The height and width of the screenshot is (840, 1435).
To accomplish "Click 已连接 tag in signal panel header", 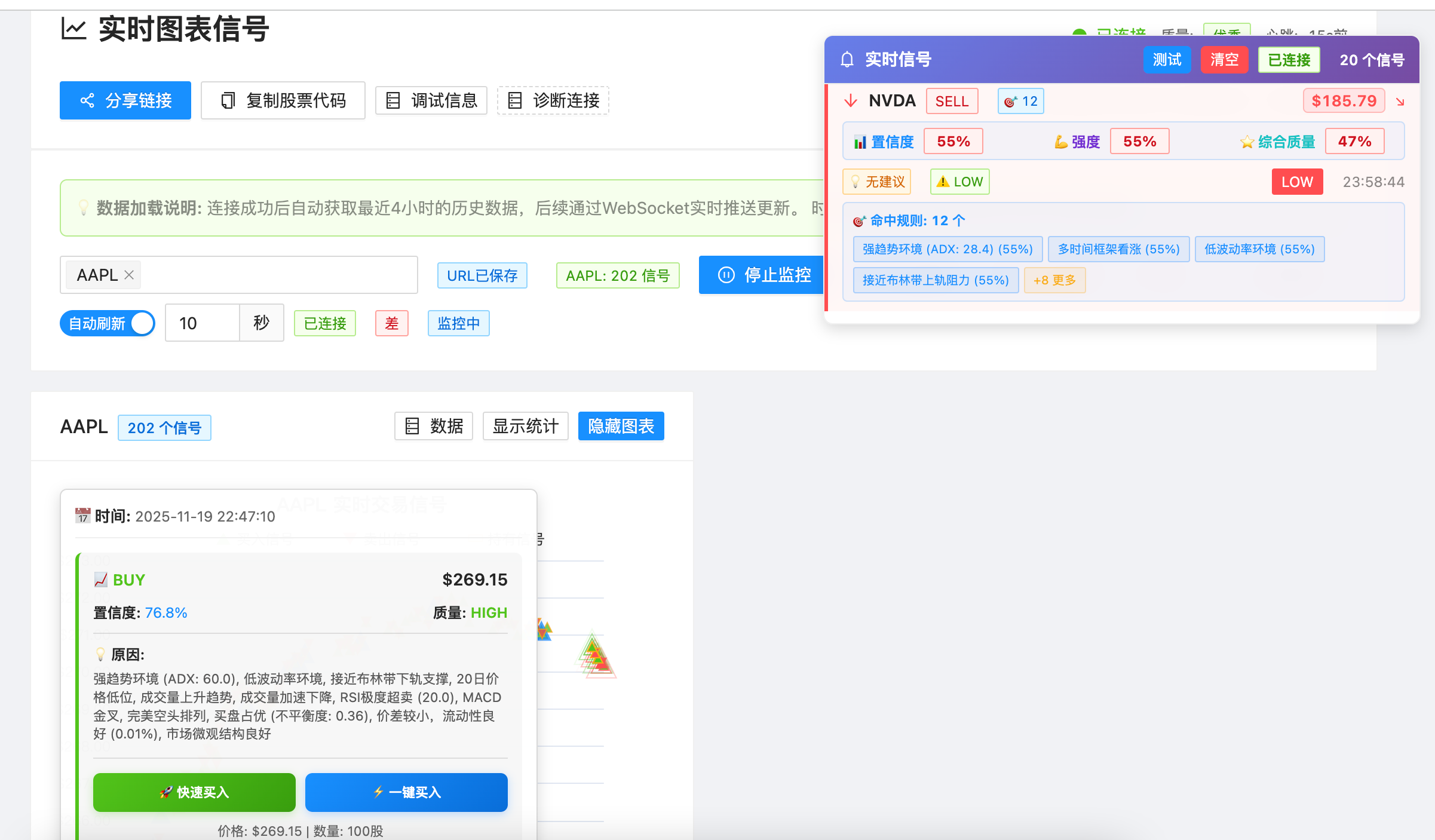I will coord(1289,60).
